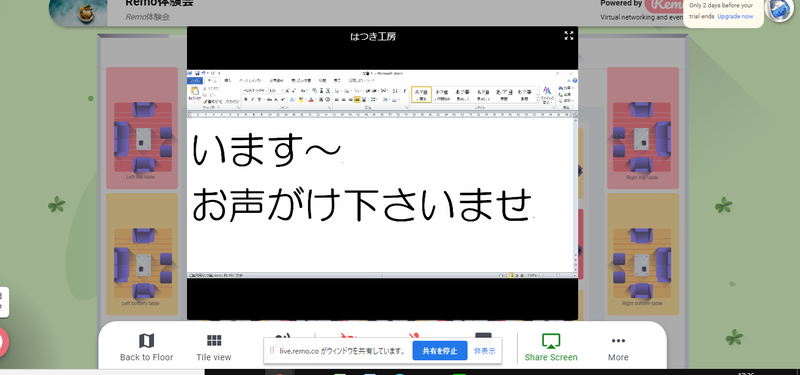Select the first highlighted style in Word gallery

[421, 94]
